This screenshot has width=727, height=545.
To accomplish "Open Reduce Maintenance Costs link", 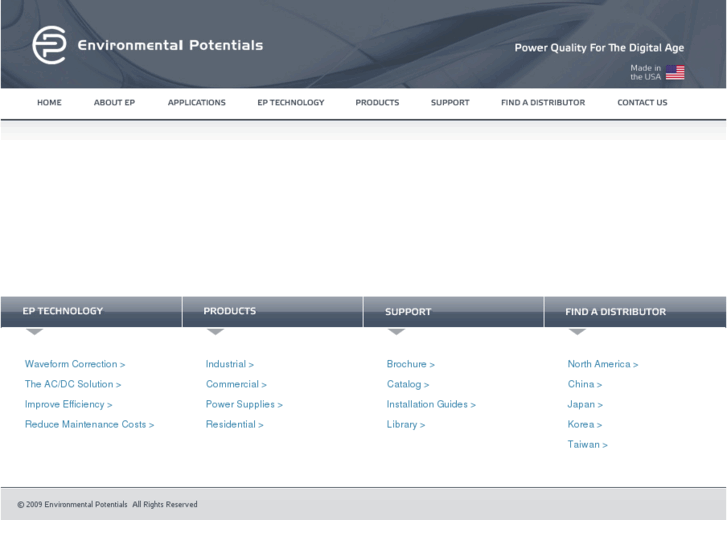I will pyautogui.click(x=89, y=424).
